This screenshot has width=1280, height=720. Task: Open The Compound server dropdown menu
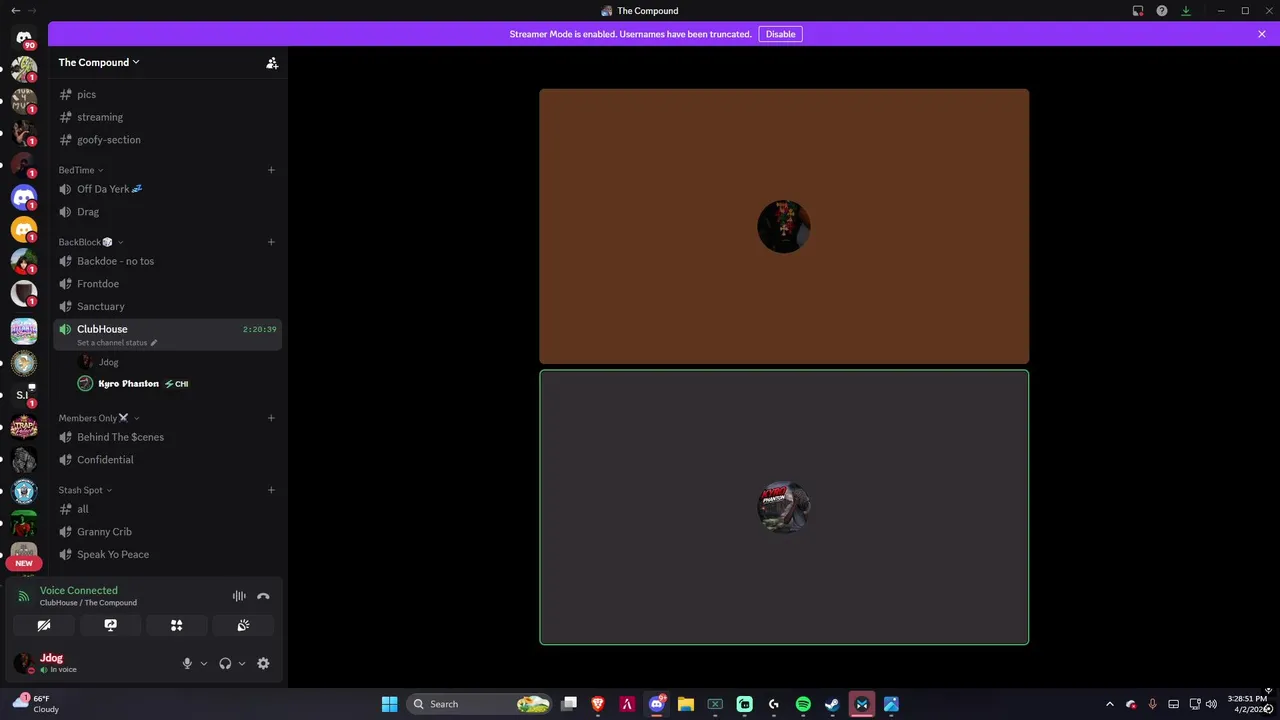(x=99, y=62)
